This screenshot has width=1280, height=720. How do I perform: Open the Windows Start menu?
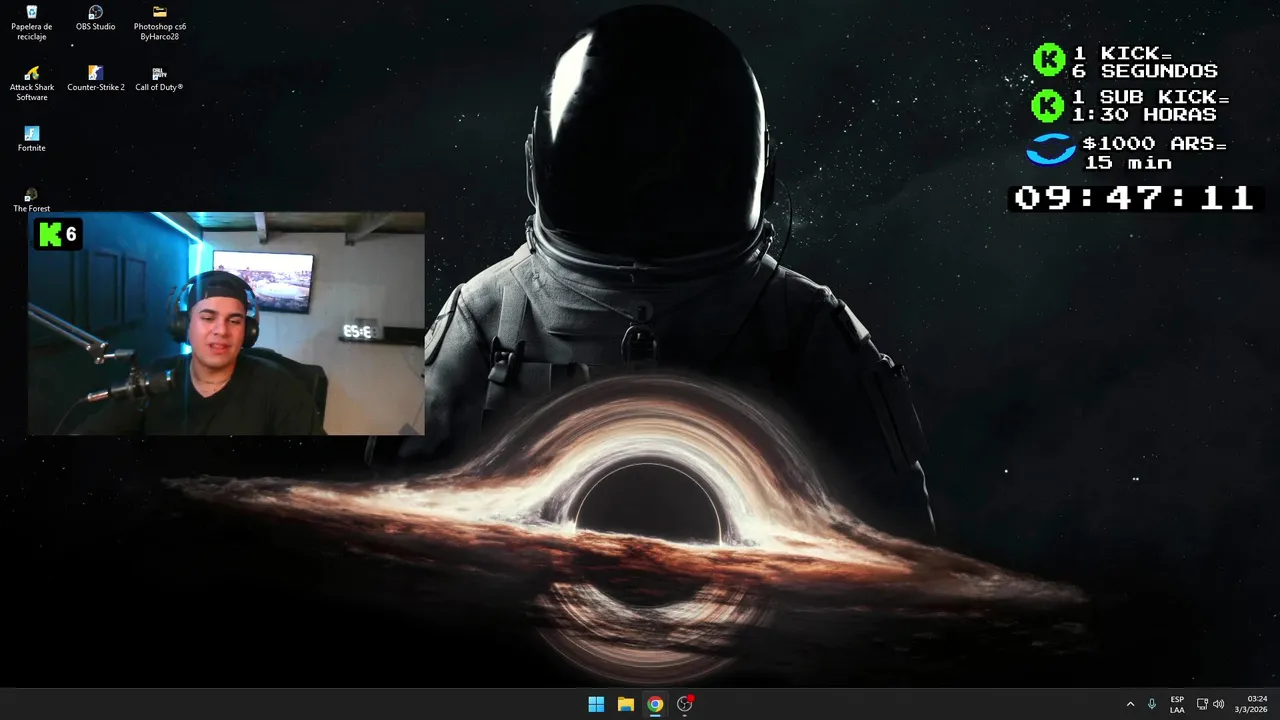click(596, 704)
